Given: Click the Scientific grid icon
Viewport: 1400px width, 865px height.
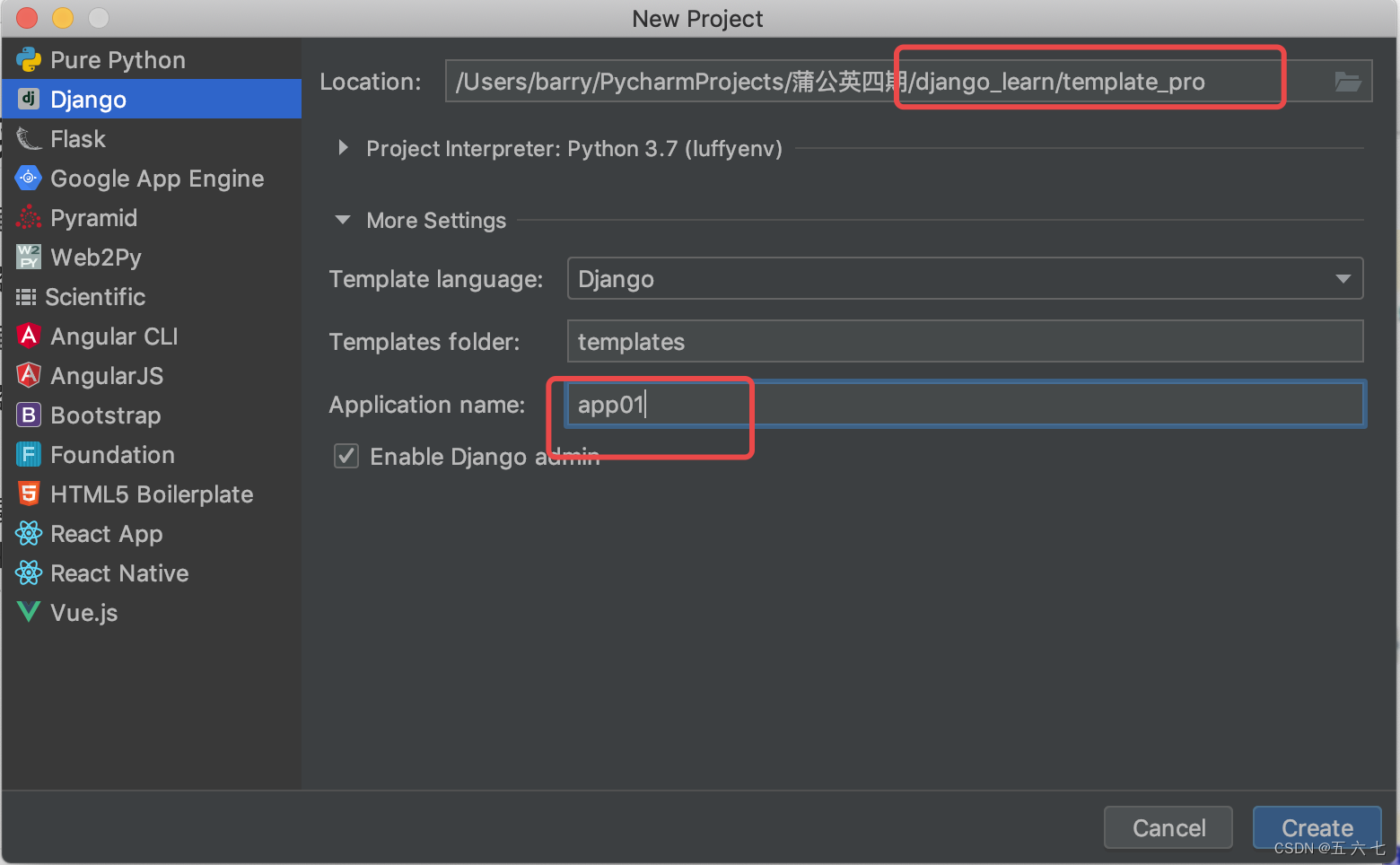Looking at the screenshot, I should 26,297.
